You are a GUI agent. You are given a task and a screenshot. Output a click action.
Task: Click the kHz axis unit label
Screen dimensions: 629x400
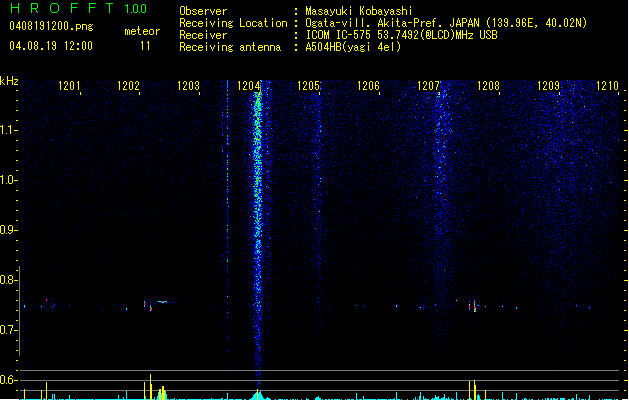point(9,81)
